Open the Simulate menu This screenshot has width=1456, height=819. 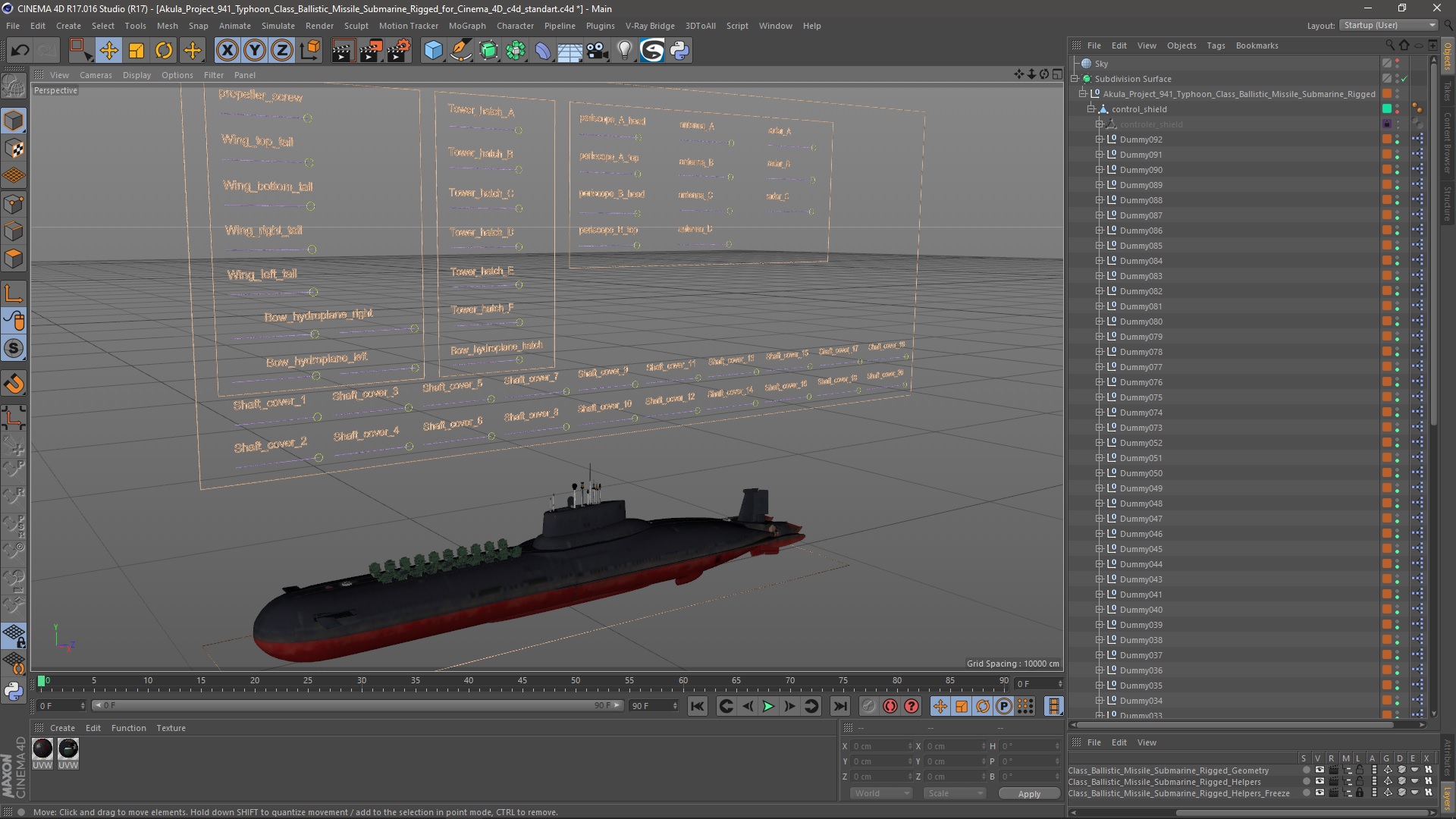[278, 26]
